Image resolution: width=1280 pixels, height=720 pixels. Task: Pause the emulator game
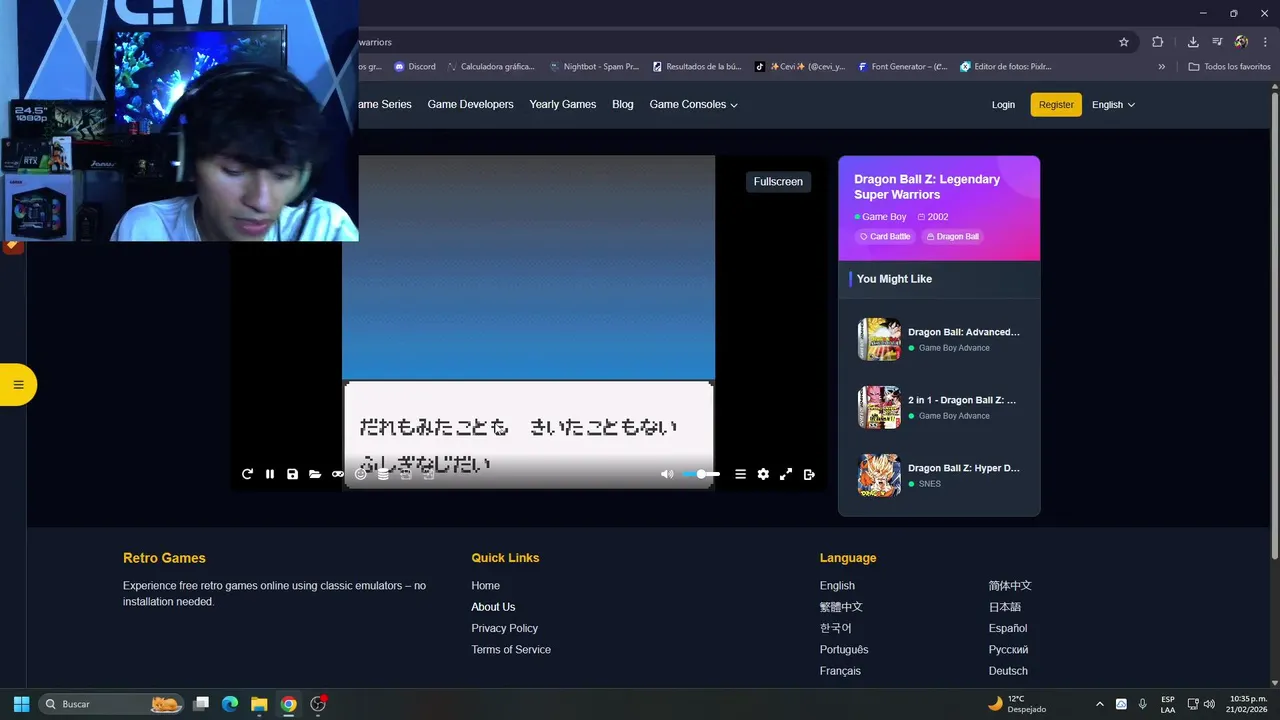270,474
